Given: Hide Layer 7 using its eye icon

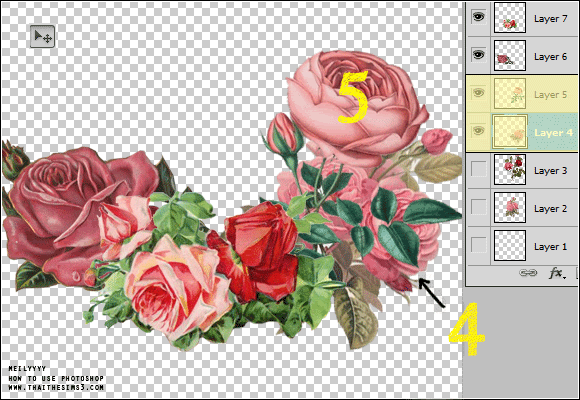Looking at the screenshot, I should [478, 17].
